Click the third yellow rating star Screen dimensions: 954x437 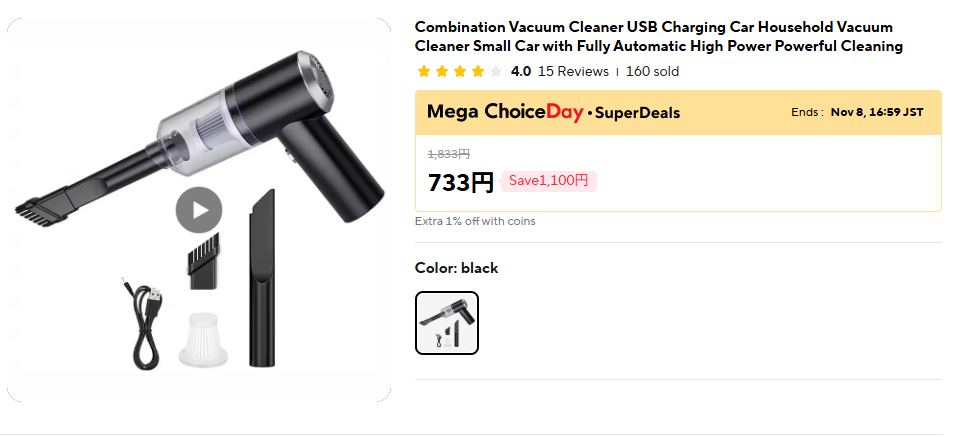460,71
